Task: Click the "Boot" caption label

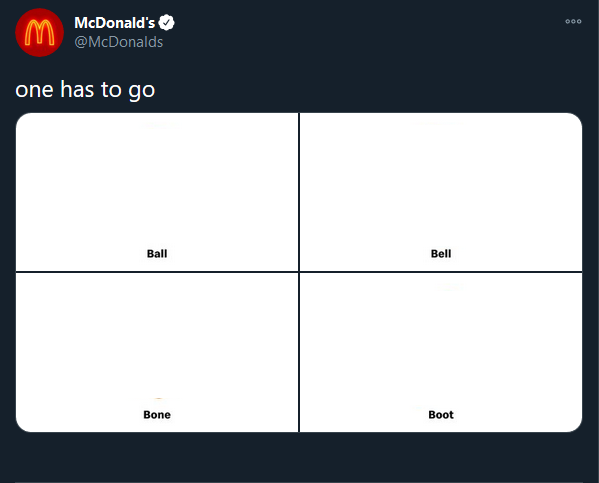Action: coord(441,415)
